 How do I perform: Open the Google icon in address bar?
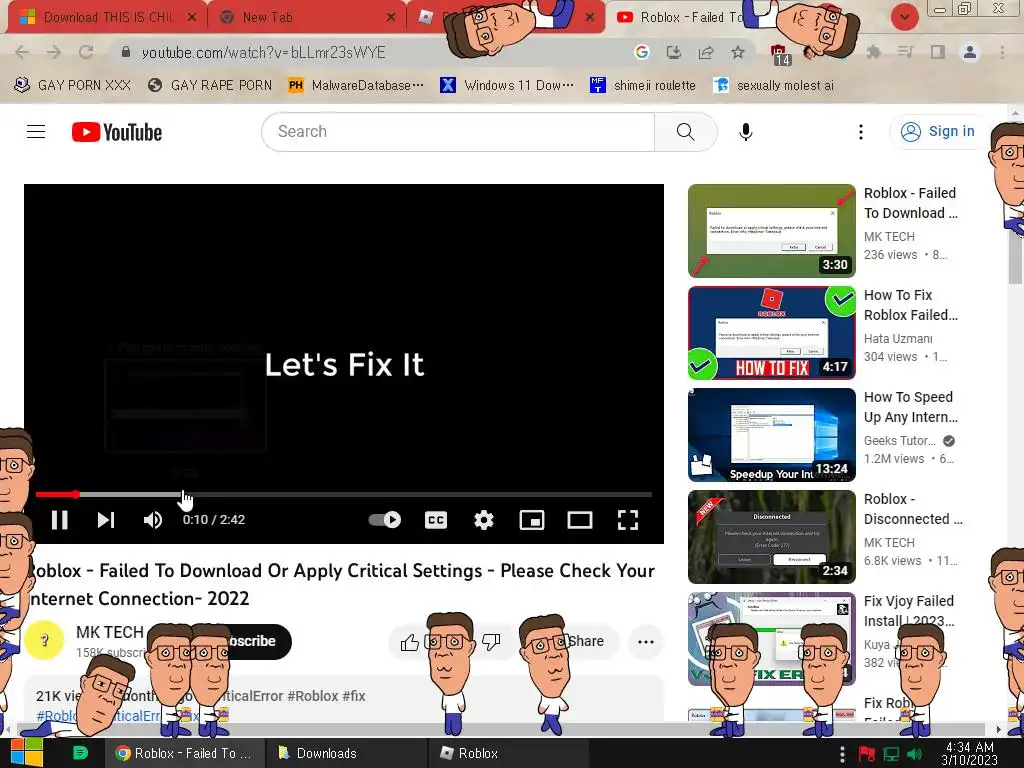641,52
